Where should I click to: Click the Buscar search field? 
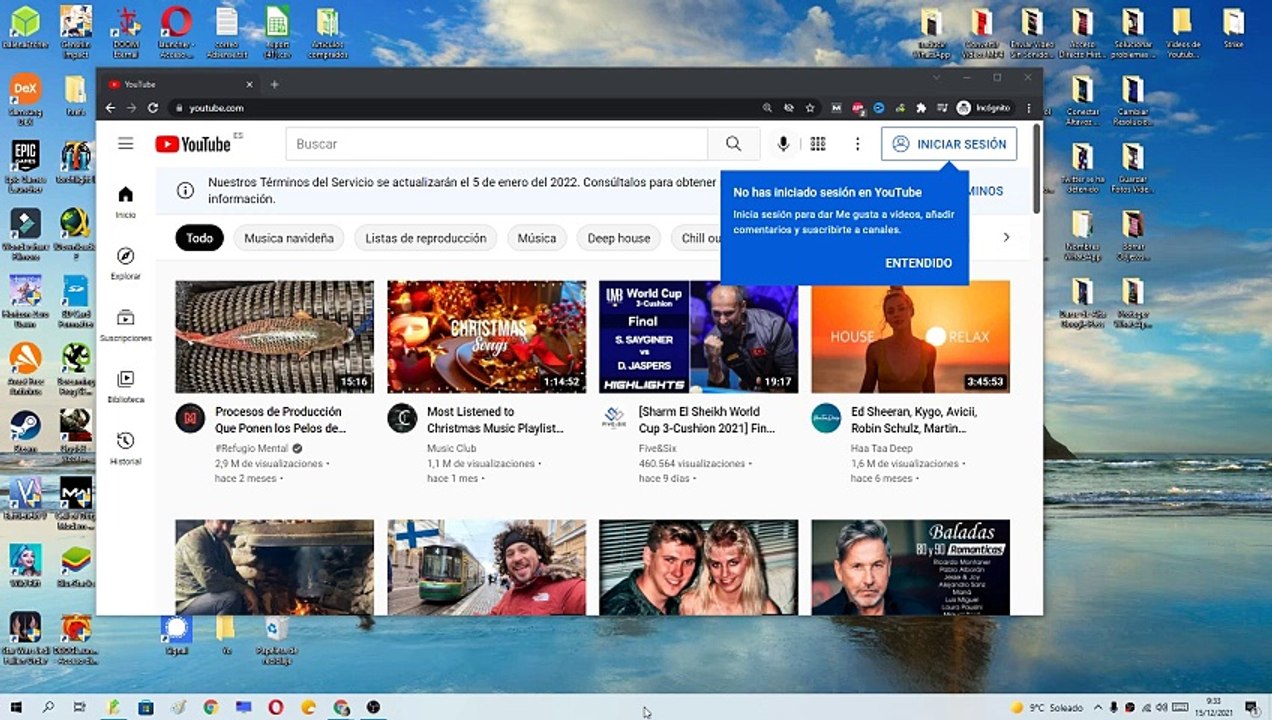[x=496, y=144]
